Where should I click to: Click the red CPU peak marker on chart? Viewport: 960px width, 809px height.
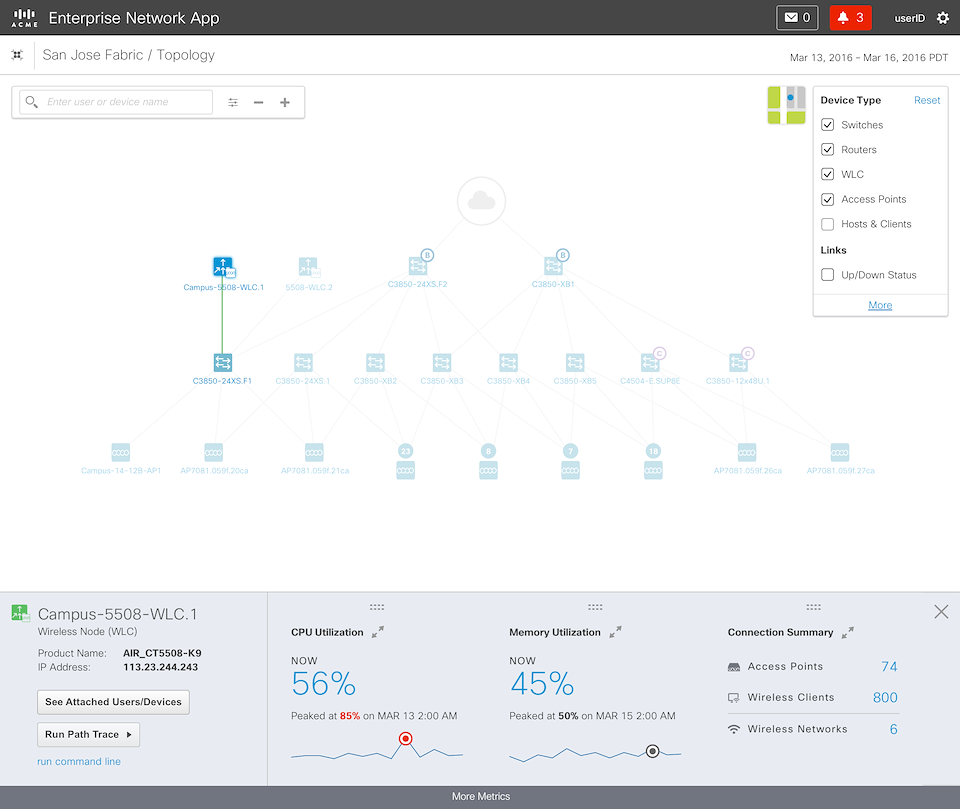[406, 740]
